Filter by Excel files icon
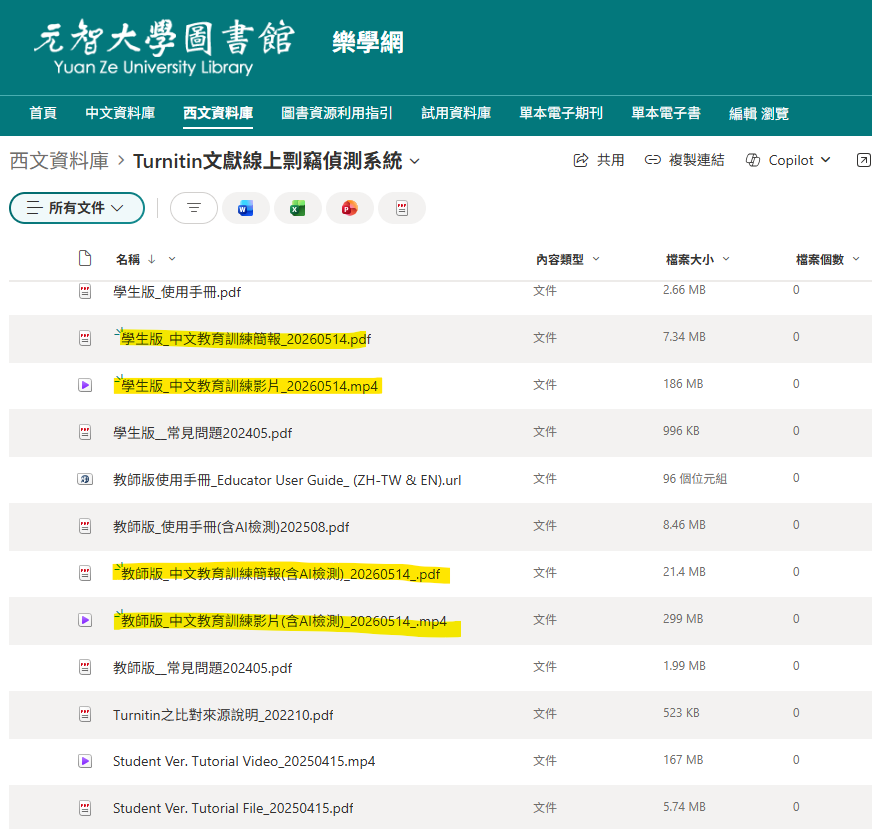Viewport: 872px width, 829px height. click(x=298, y=208)
